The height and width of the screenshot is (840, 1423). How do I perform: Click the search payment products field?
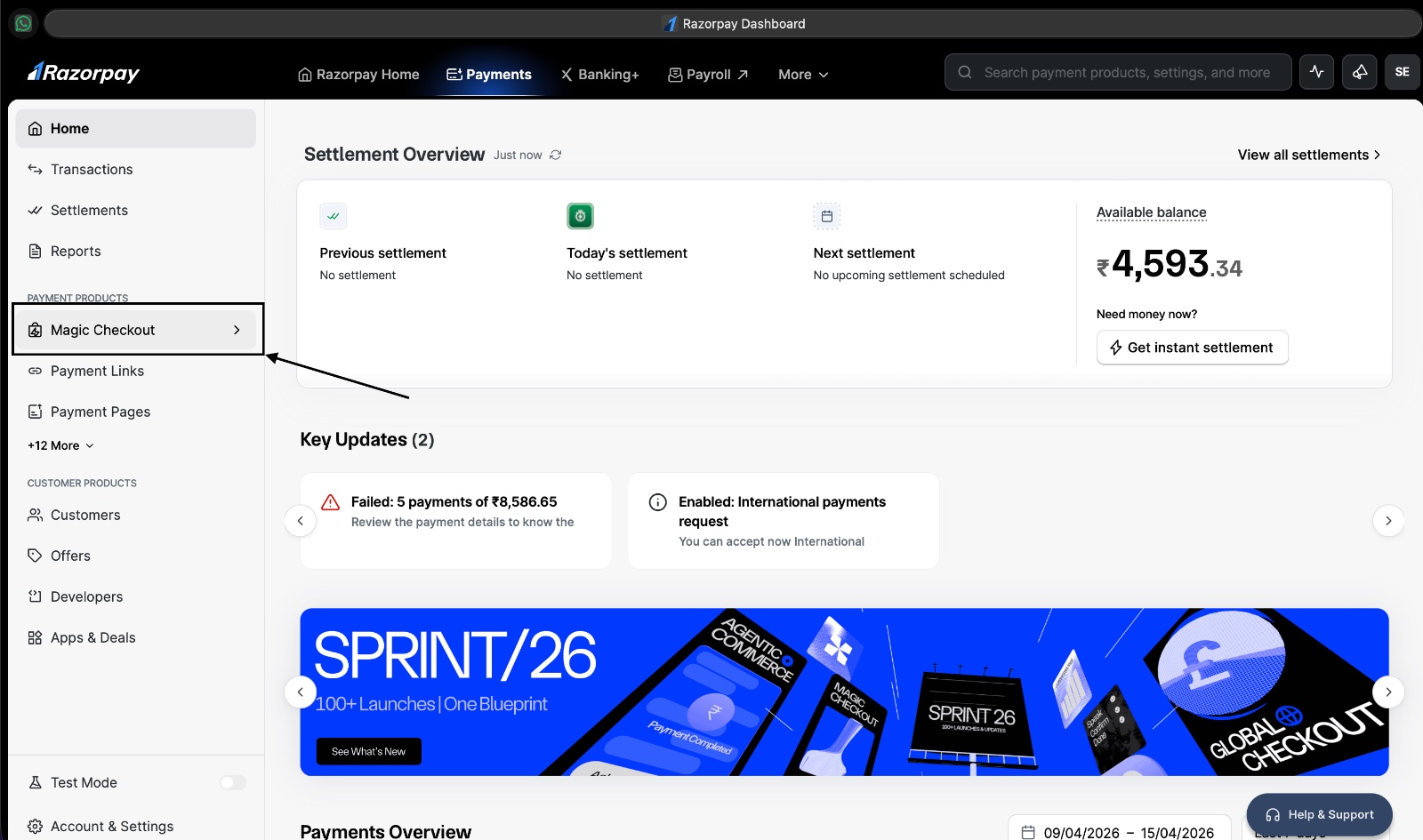click(x=1126, y=73)
